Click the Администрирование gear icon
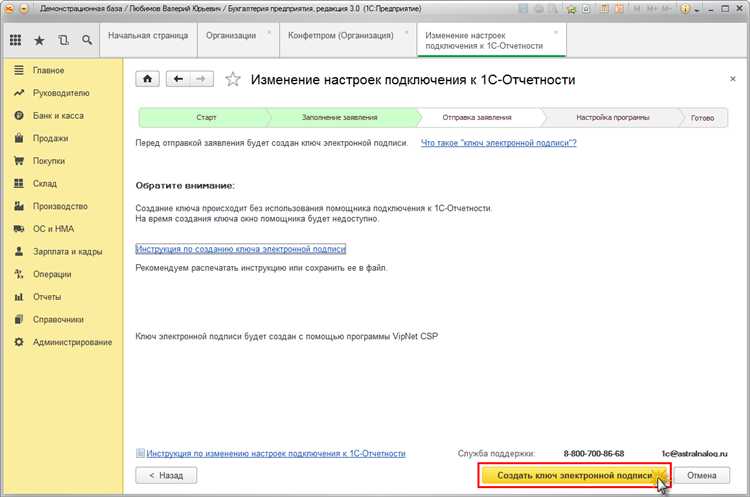 pyautogui.click(x=19, y=342)
